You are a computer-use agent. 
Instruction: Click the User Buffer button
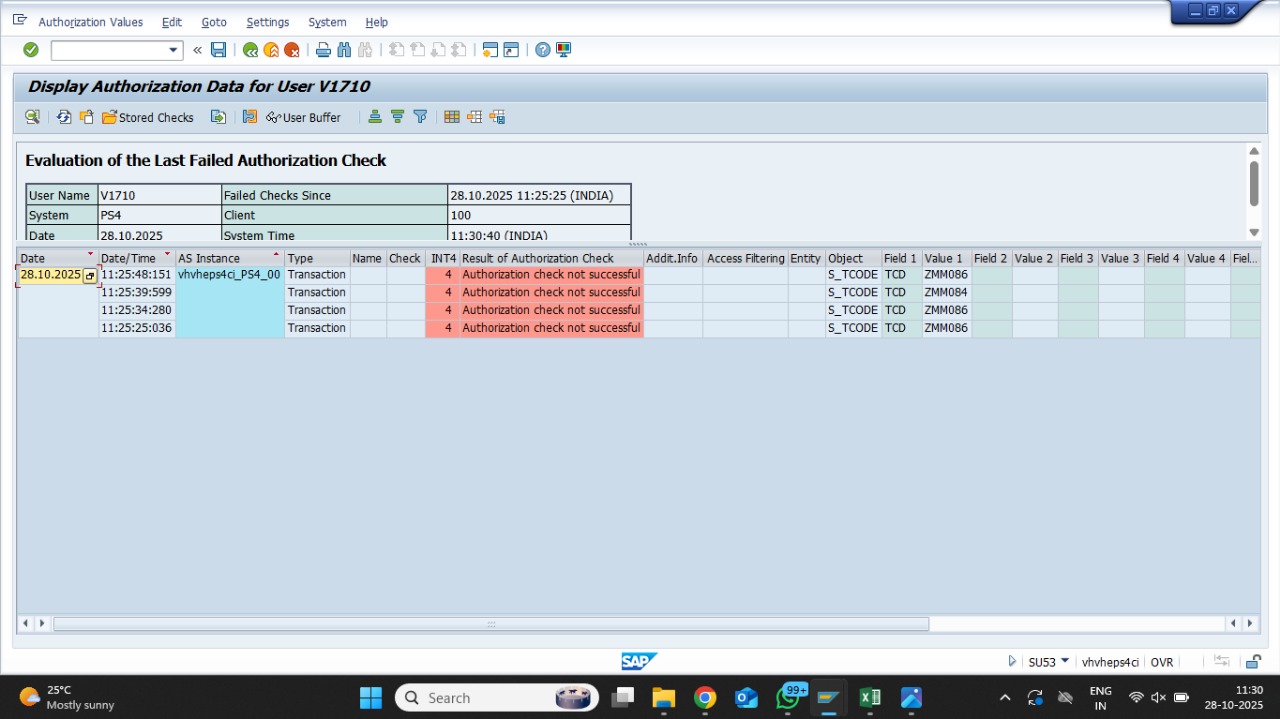(x=303, y=117)
